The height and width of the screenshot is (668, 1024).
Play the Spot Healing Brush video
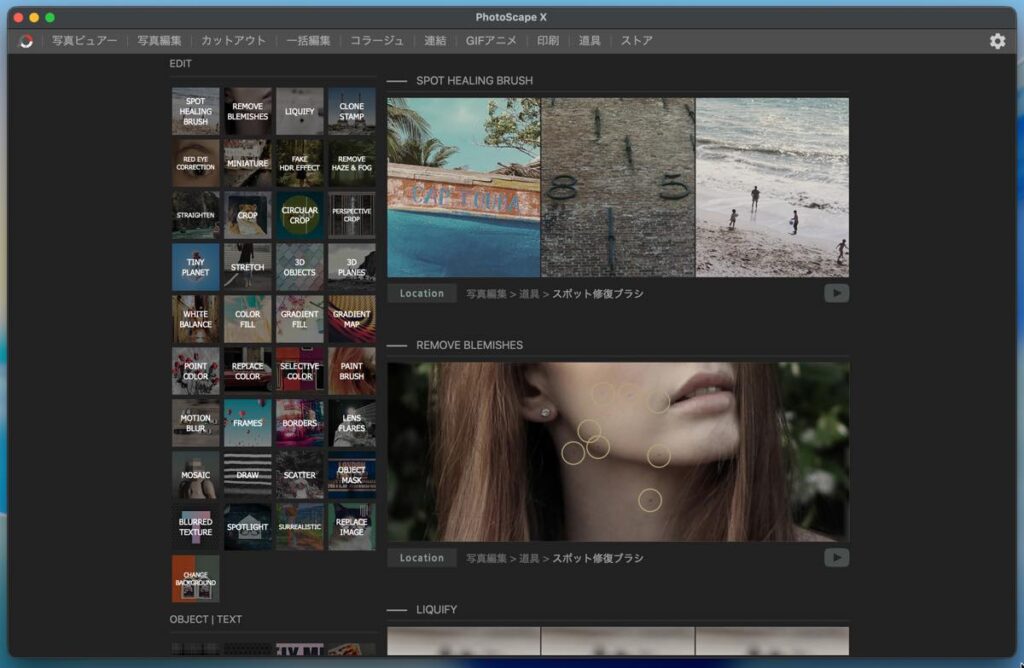(837, 293)
